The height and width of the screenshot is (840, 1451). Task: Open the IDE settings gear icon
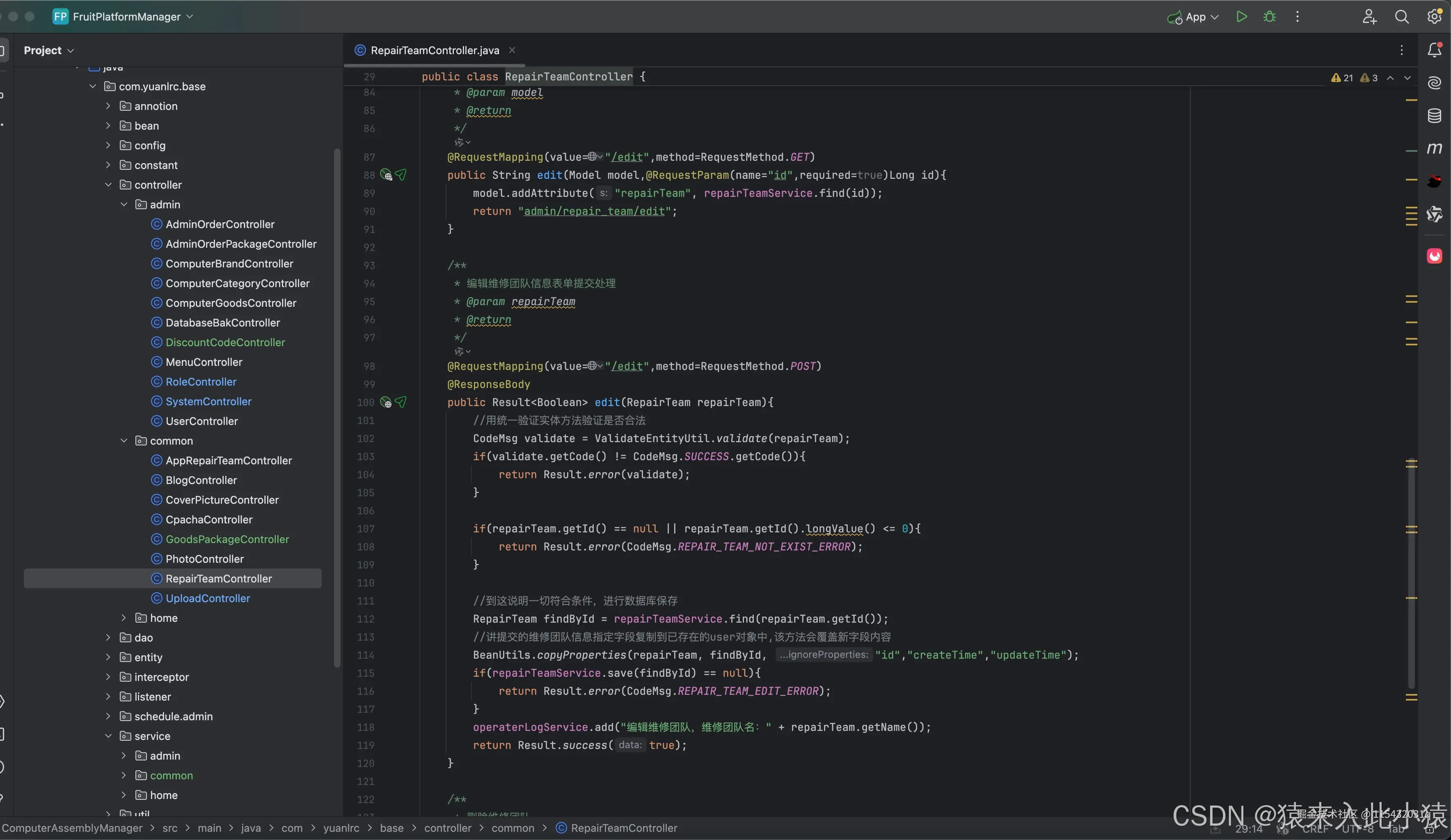click(x=1434, y=17)
